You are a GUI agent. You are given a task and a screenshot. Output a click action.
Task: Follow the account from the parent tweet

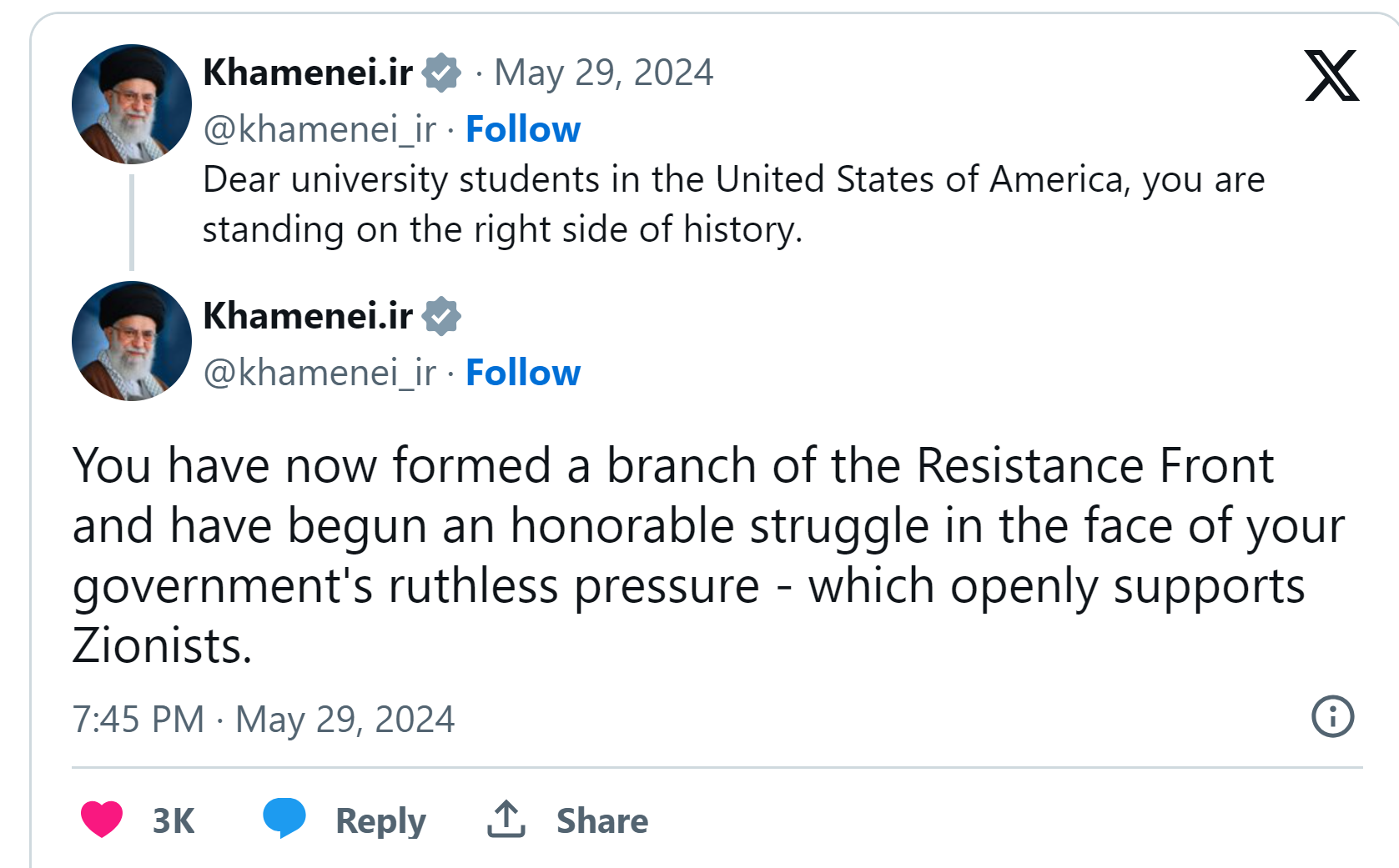[523, 129]
